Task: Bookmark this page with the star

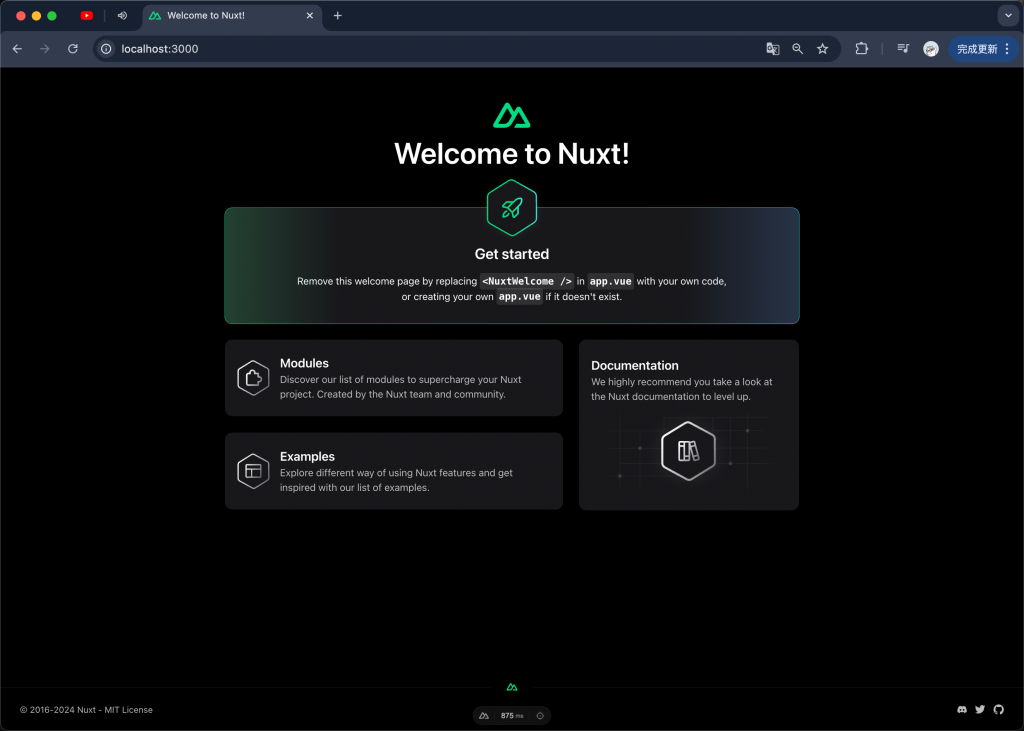Action: point(823,49)
